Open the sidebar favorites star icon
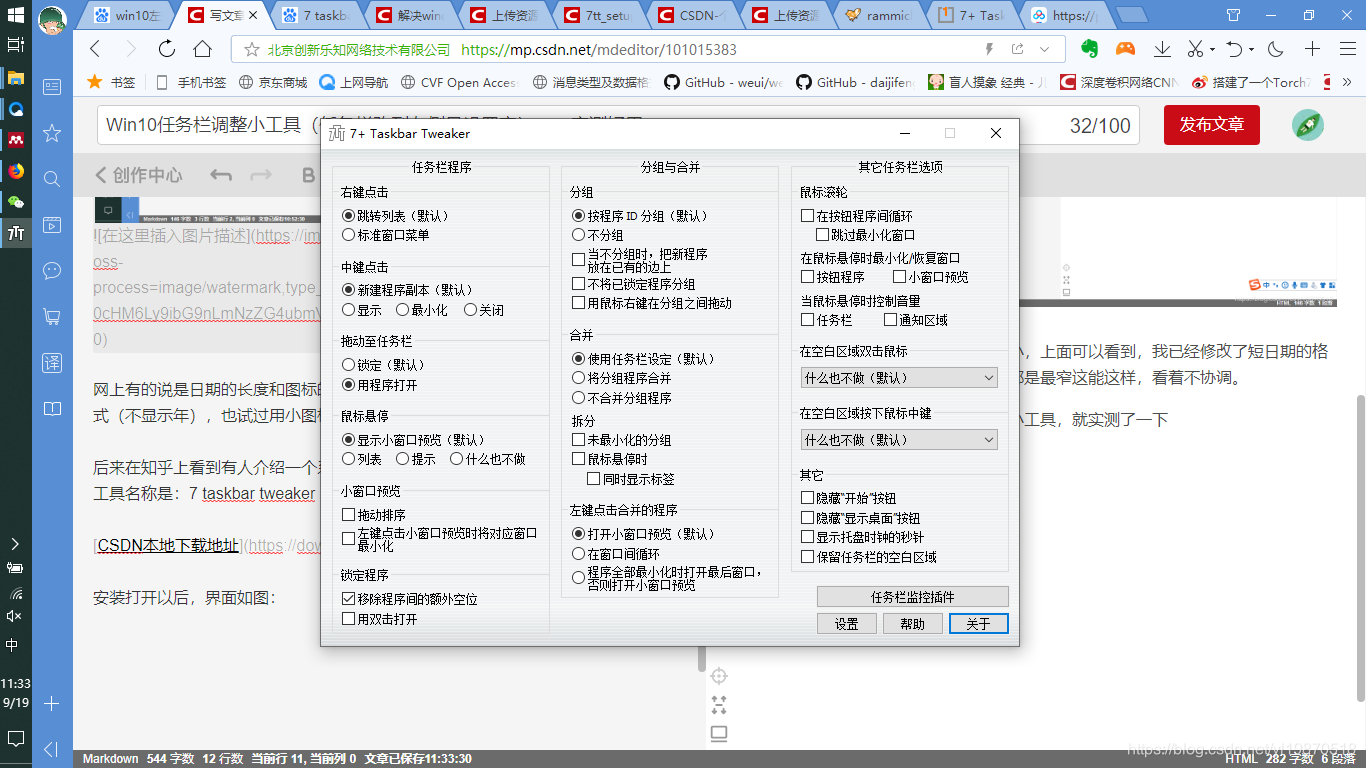Screen dimensions: 1366x768 coord(52,133)
